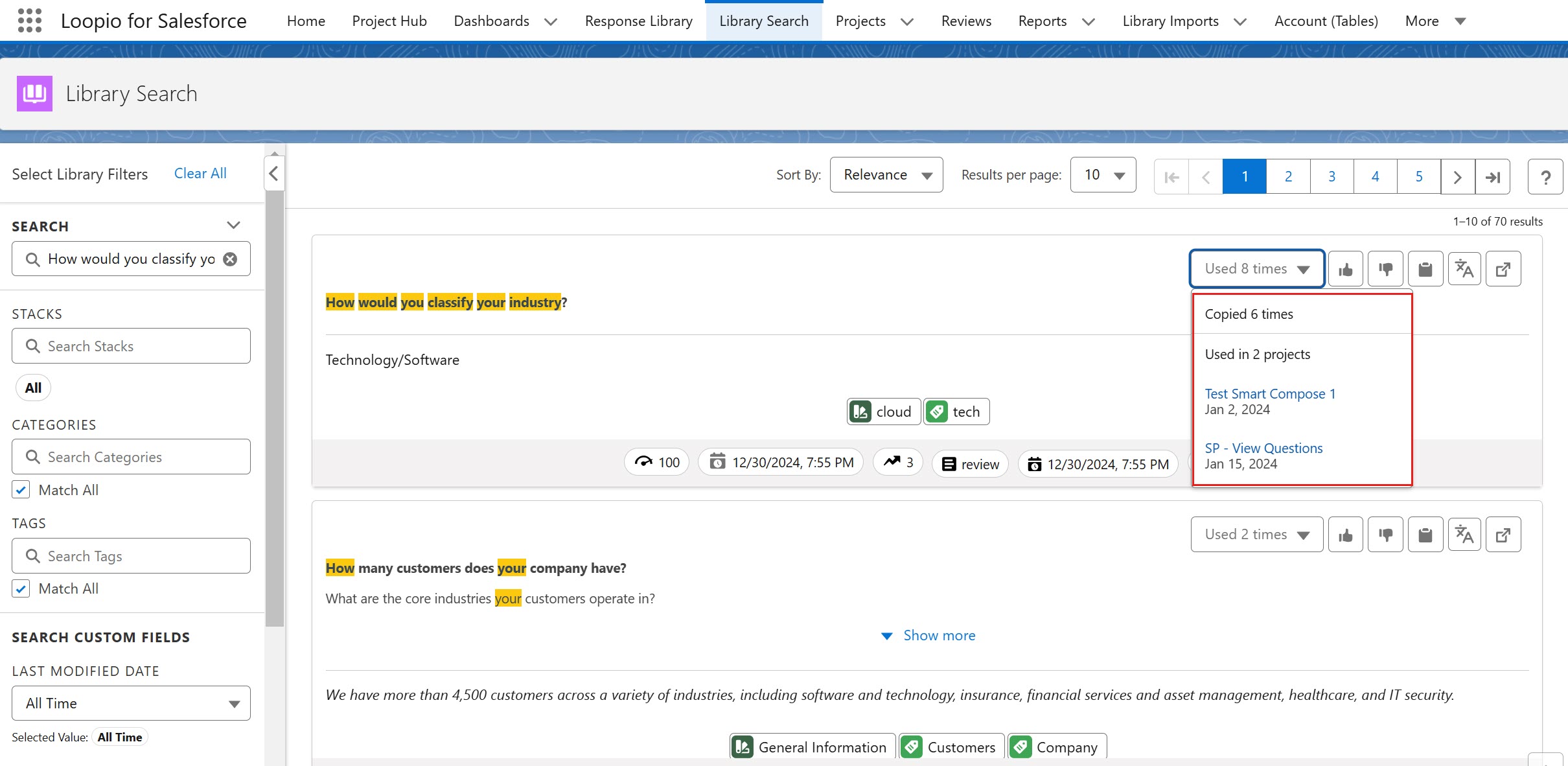Open the Last Modified Date All Time dropdown
Screen dimensions: 1568x766
131,703
